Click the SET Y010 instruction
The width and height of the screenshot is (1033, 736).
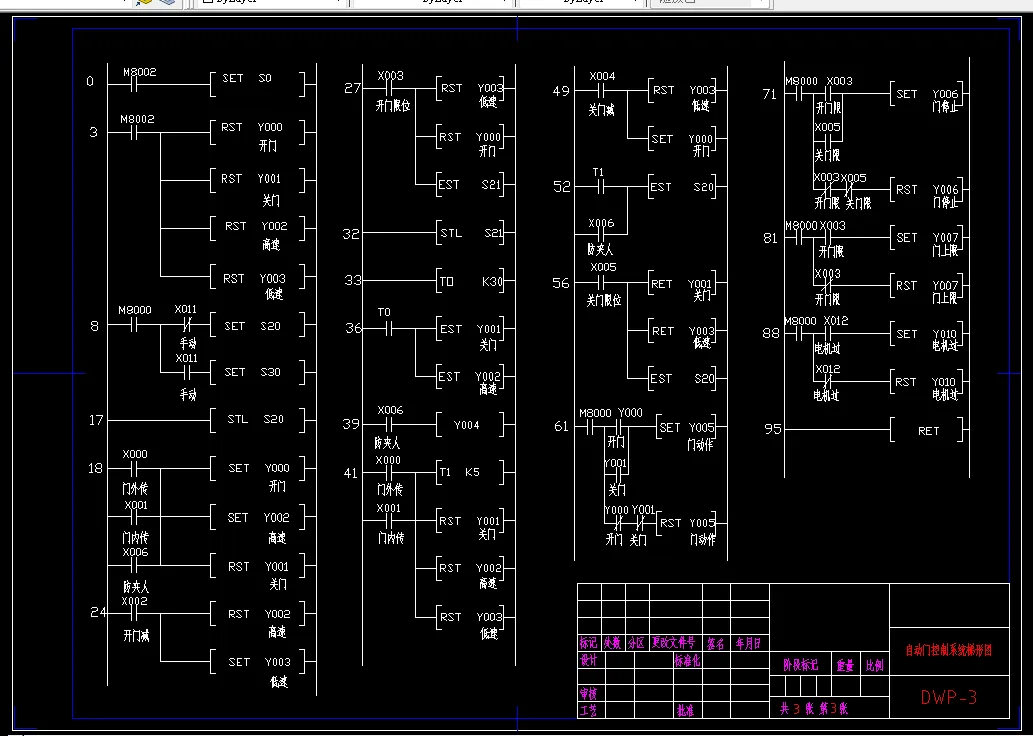pyautogui.click(x=928, y=334)
